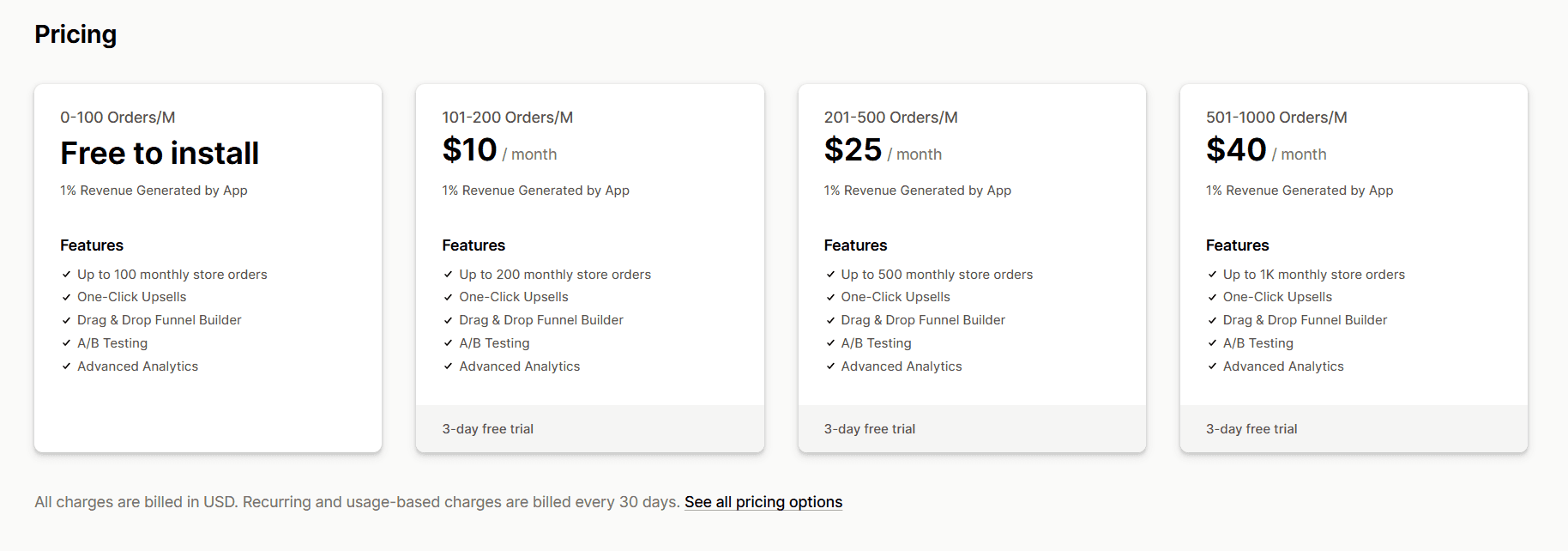Click the "3-day free trial" footer in $40 plan
1568x551 pixels.
[x=1251, y=428]
